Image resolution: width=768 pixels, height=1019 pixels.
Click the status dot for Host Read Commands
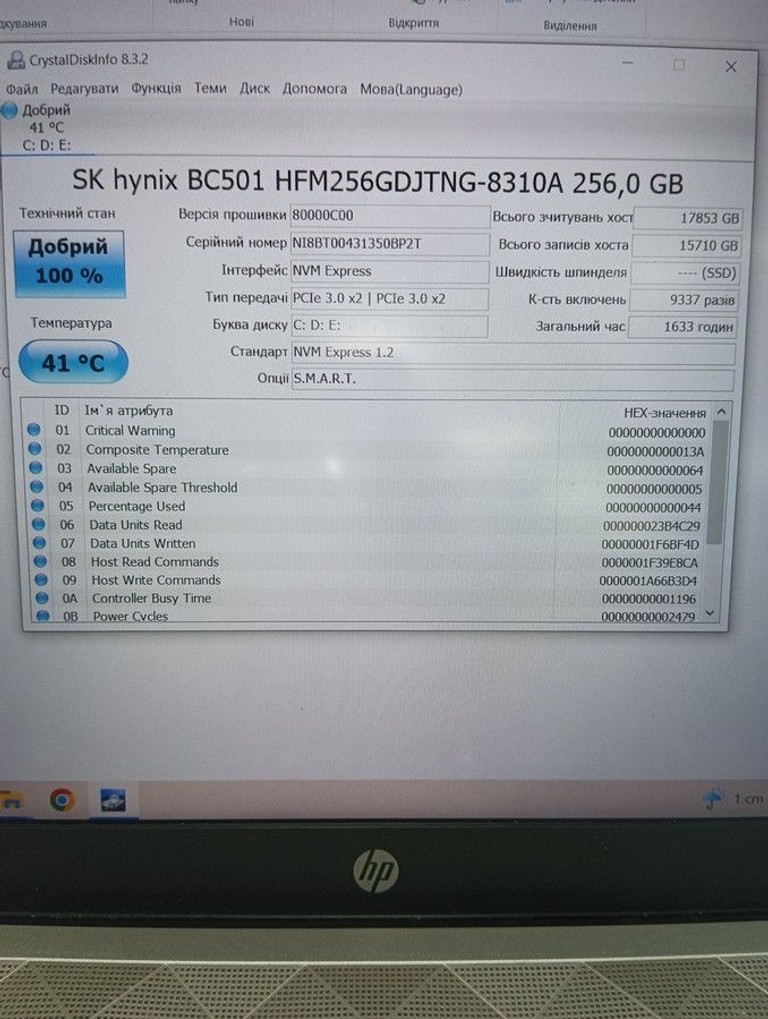(x=40, y=561)
